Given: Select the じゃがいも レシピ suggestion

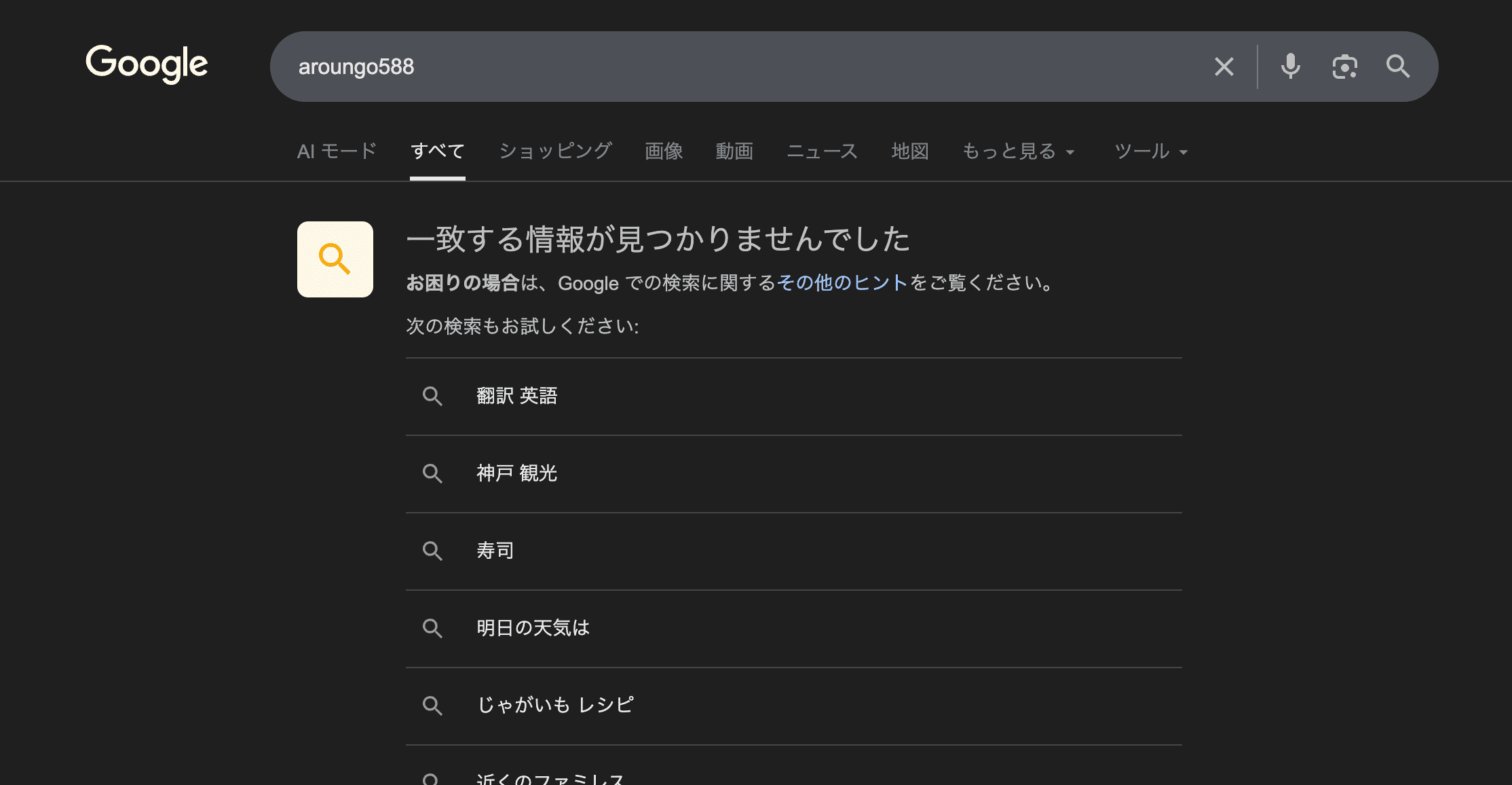Looking at the screenshot, I should coord(555,705).
